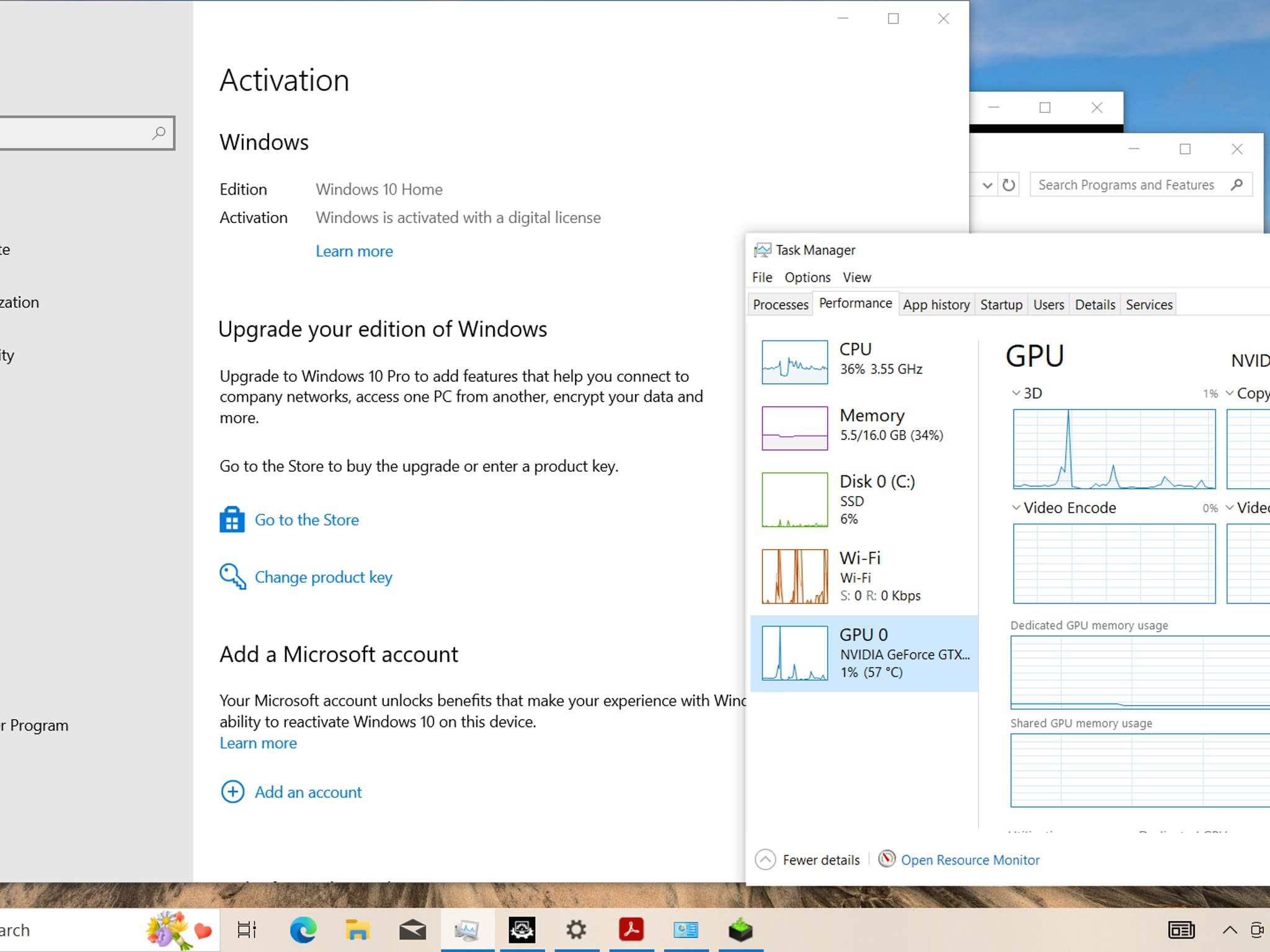Click the Control Panel taskbar icon
Viewport: 1270px width, 952px height.
tap(686, 930)
